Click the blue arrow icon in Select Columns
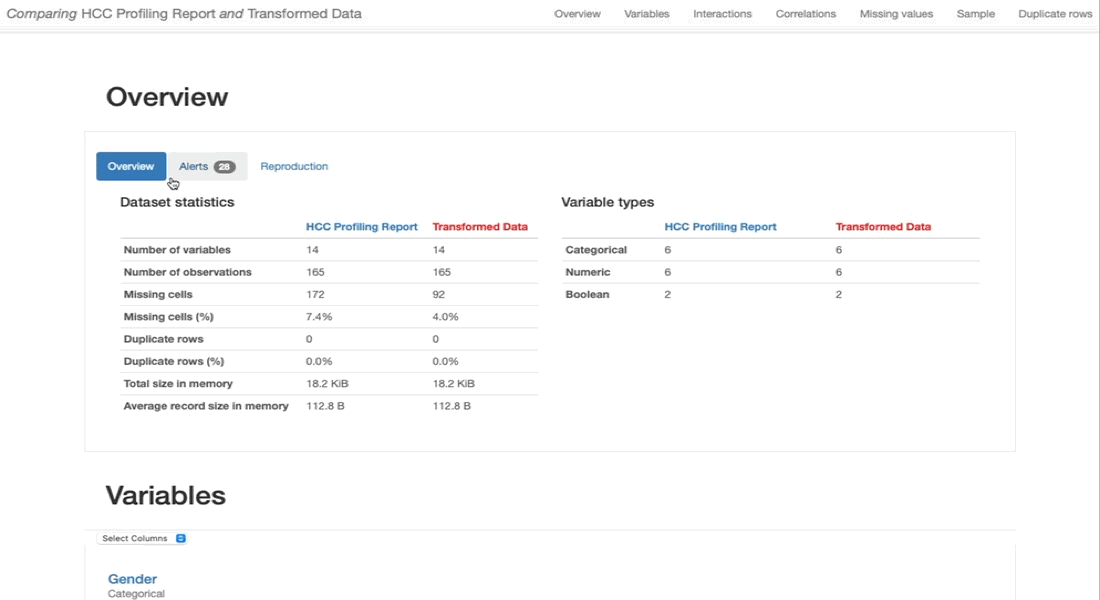1100x600 pixels. pos(180,538)
